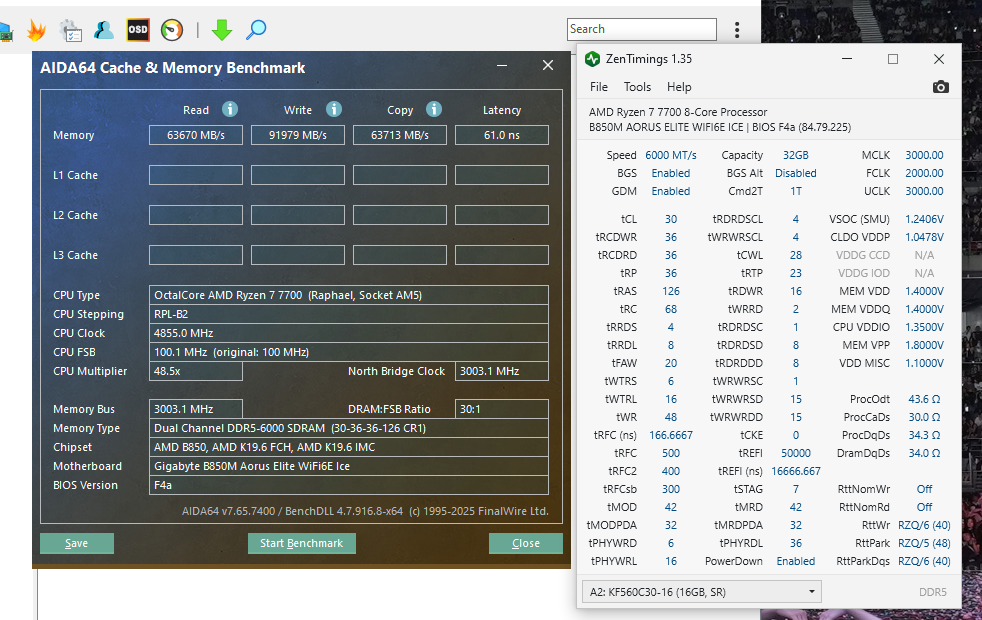Click the Start Benchmark button
Screen dimensions: 982x620
302,544
